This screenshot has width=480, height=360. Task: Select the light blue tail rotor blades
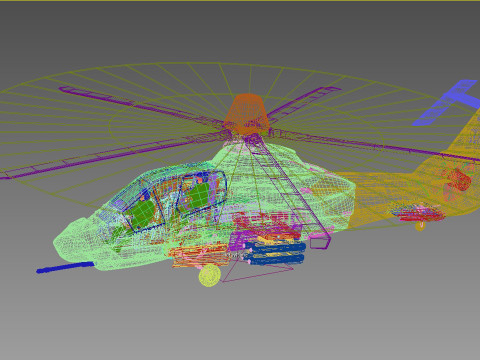click(447, 102)
